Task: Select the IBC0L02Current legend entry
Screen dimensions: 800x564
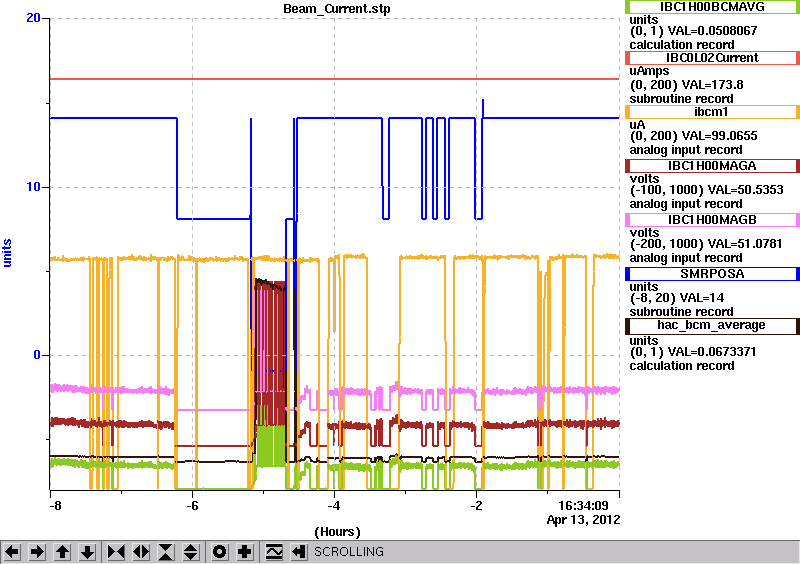Action: click(712, 58)
